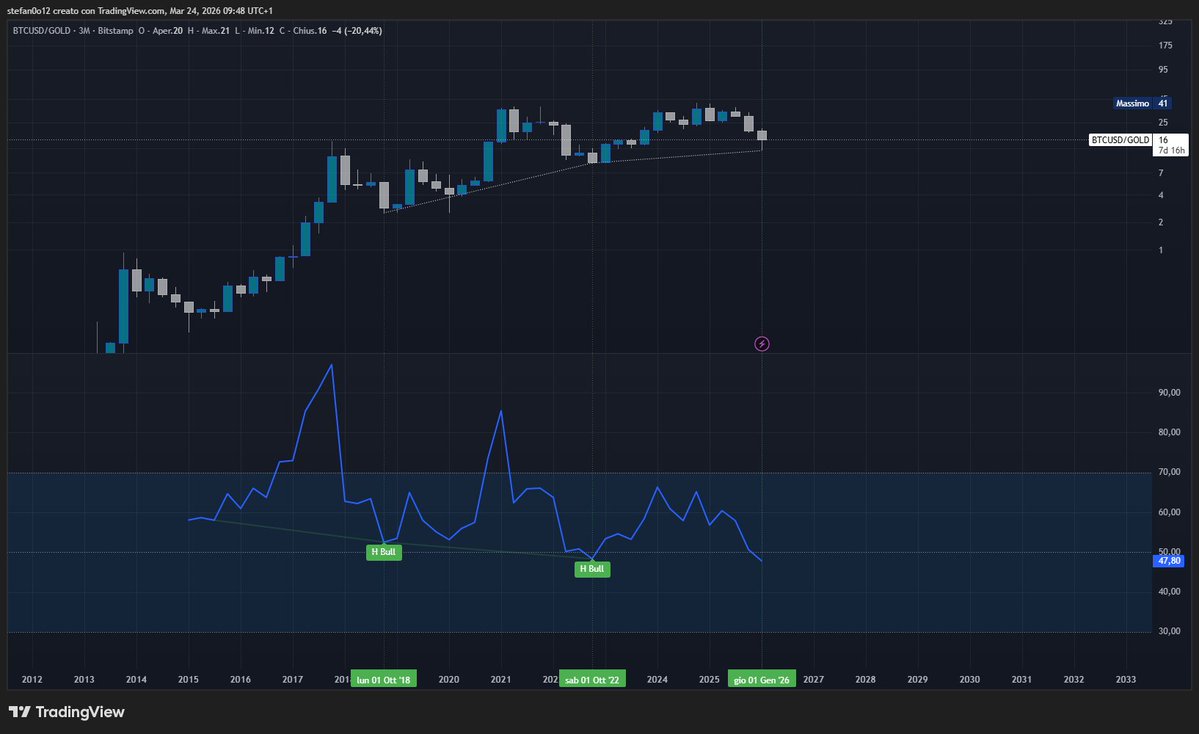The height and width of the screenshot is (734, 1199).
Task: Click the 2014 year label on time axis
Action: tap(136, 679)
